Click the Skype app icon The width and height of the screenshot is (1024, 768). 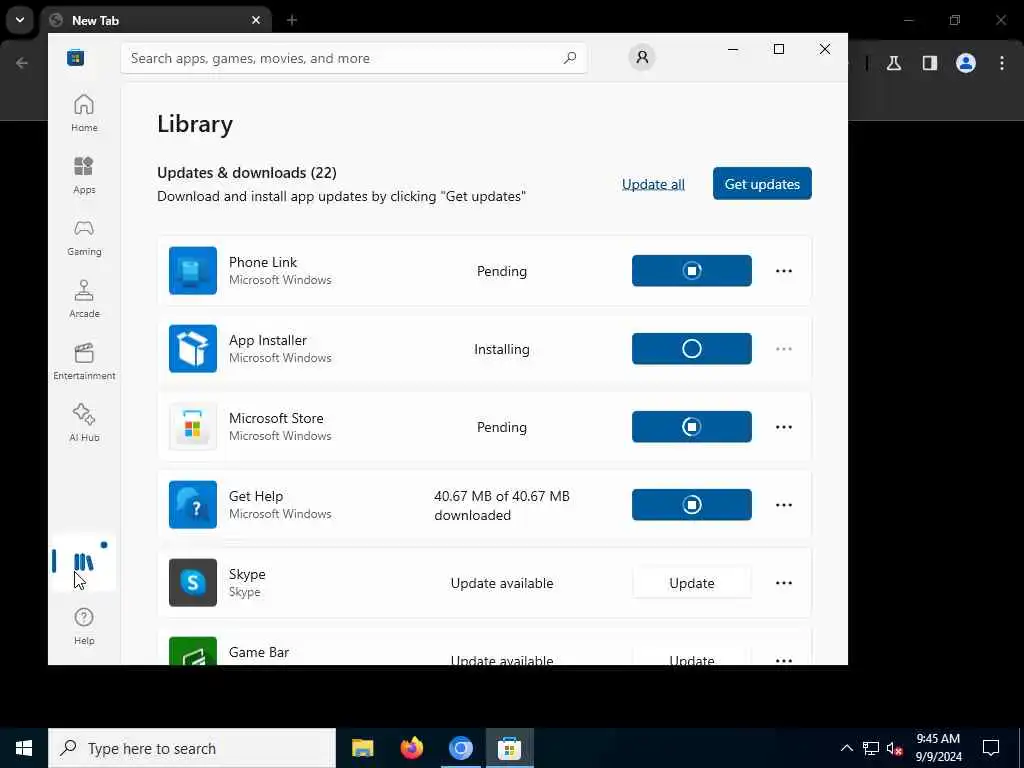(x=193, y=583)
